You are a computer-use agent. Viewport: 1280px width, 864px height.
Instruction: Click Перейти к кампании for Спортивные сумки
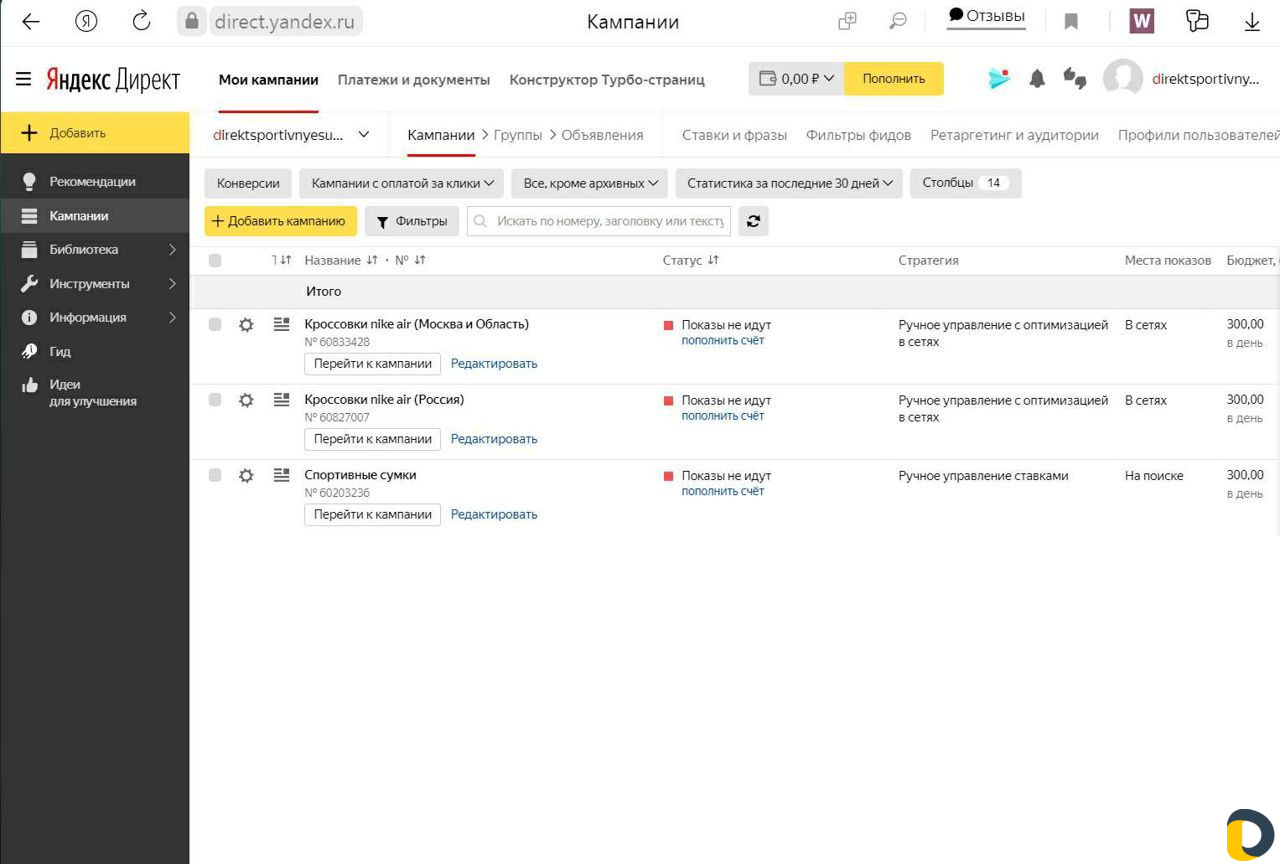coord(372,514)
